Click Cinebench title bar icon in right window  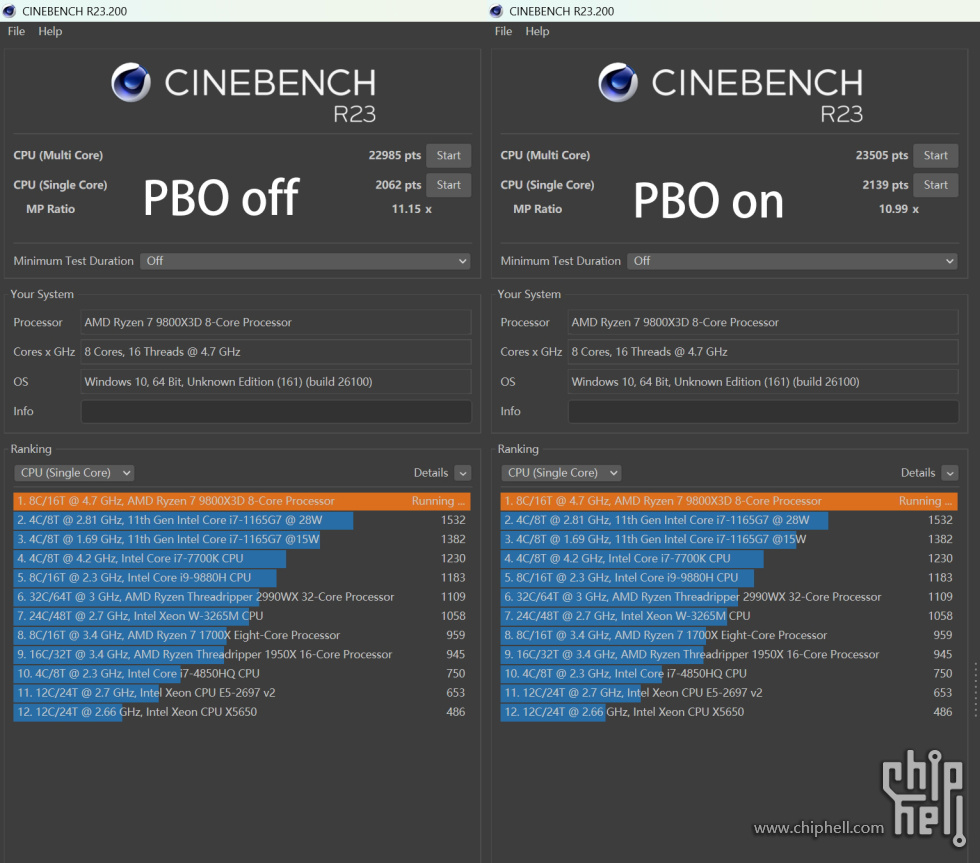496,11
